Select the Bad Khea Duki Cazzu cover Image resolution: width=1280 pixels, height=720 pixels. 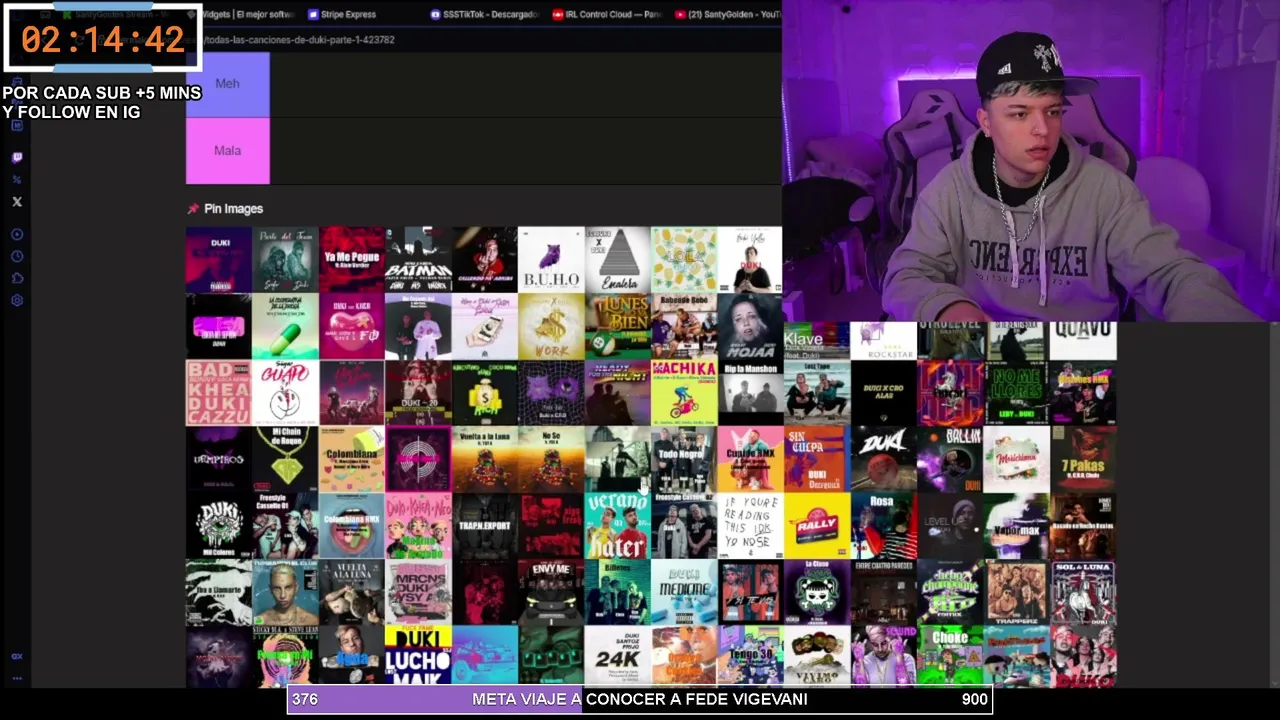point(218,393)
